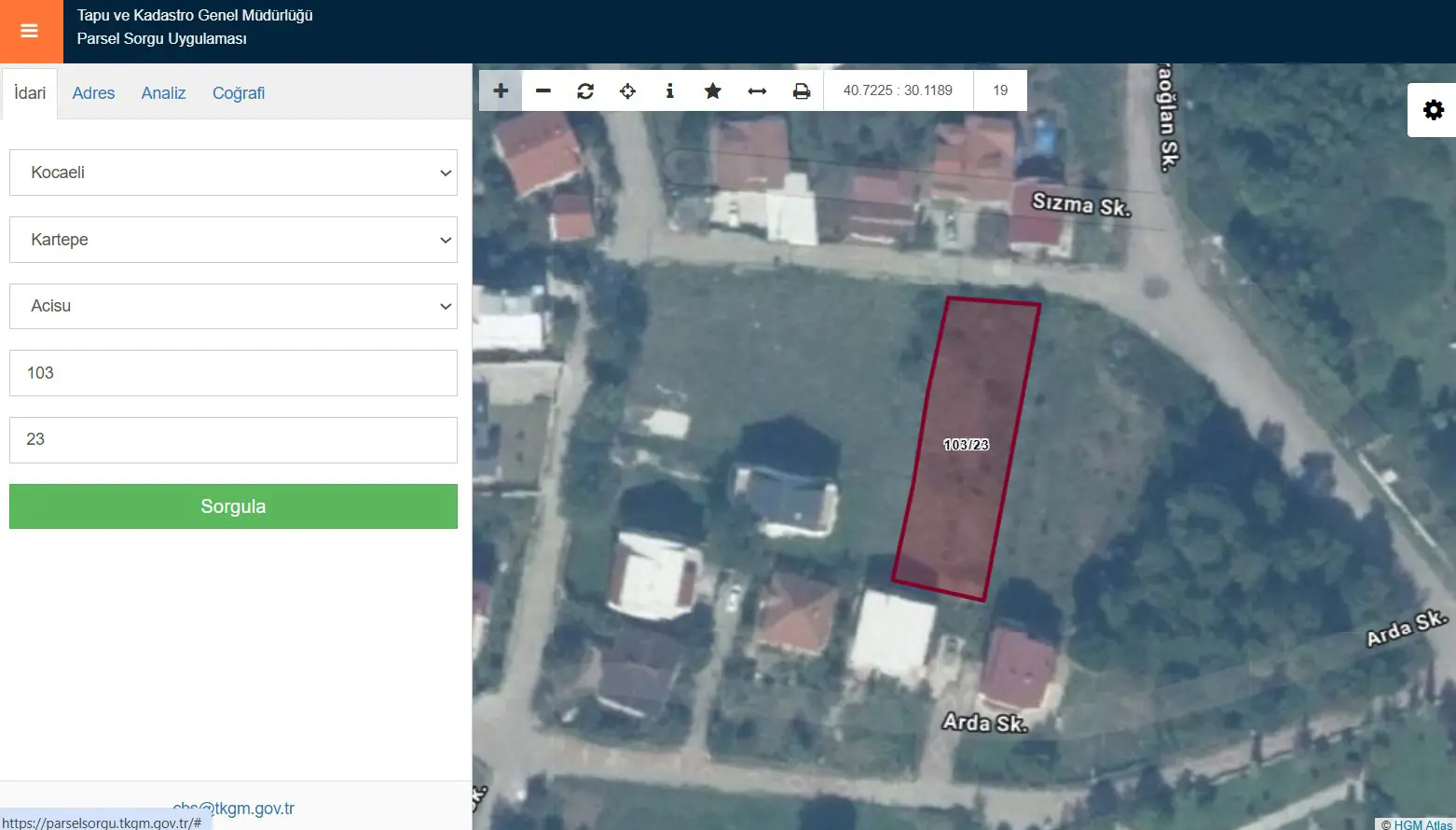
Task: Click the Arda Sk. label below the parcel
Action: coord(984,723)
